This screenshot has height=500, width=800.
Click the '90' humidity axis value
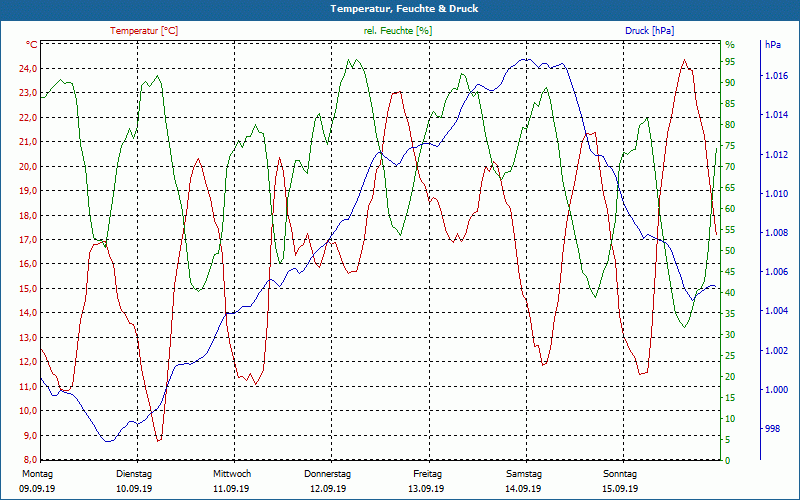pos(730,83)
